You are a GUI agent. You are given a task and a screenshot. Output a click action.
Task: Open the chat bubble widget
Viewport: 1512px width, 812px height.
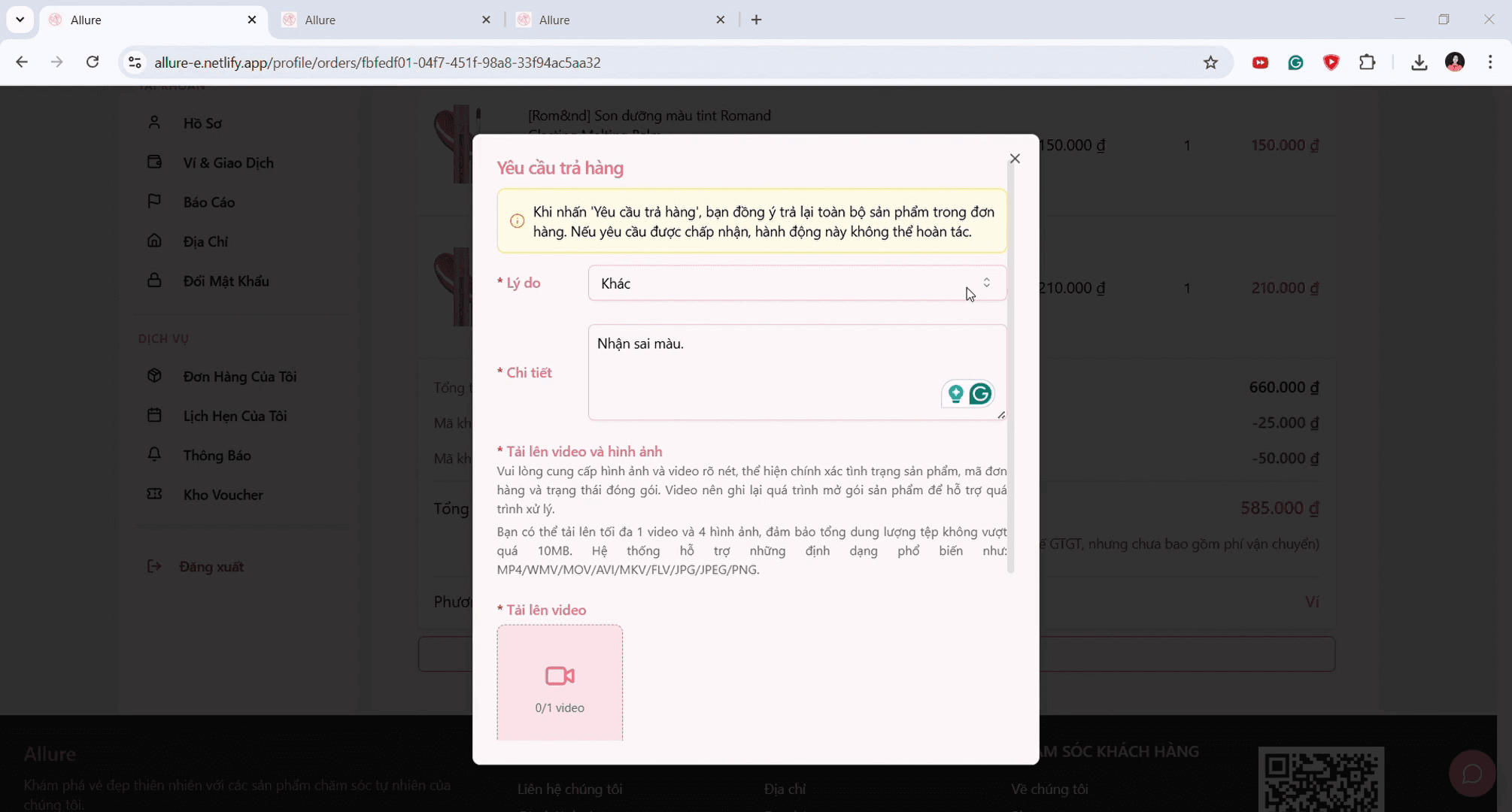pos(1471,773)
